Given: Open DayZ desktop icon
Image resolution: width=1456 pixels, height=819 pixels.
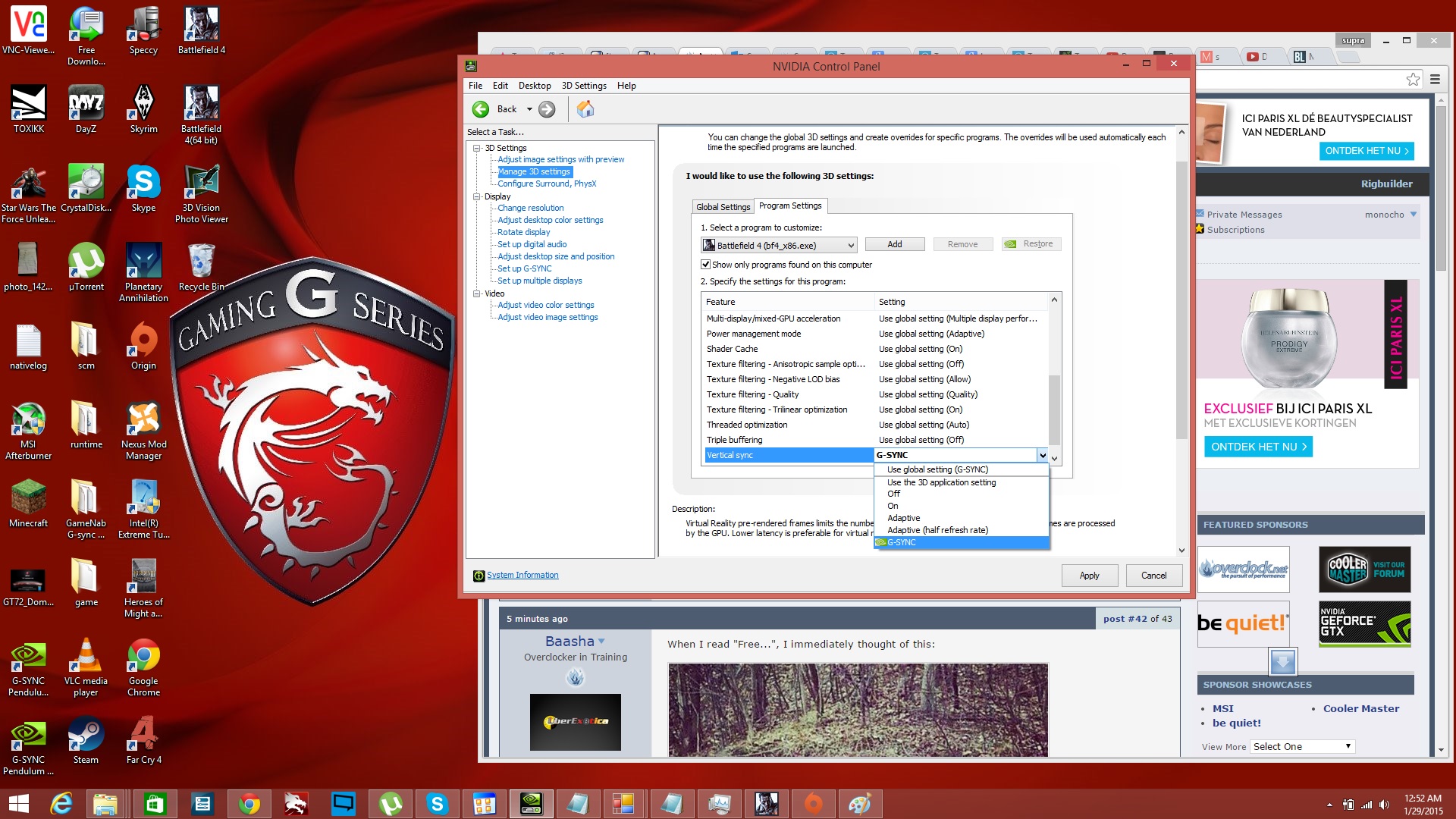Looking at the screenshot, I should [x=86, y=110].
